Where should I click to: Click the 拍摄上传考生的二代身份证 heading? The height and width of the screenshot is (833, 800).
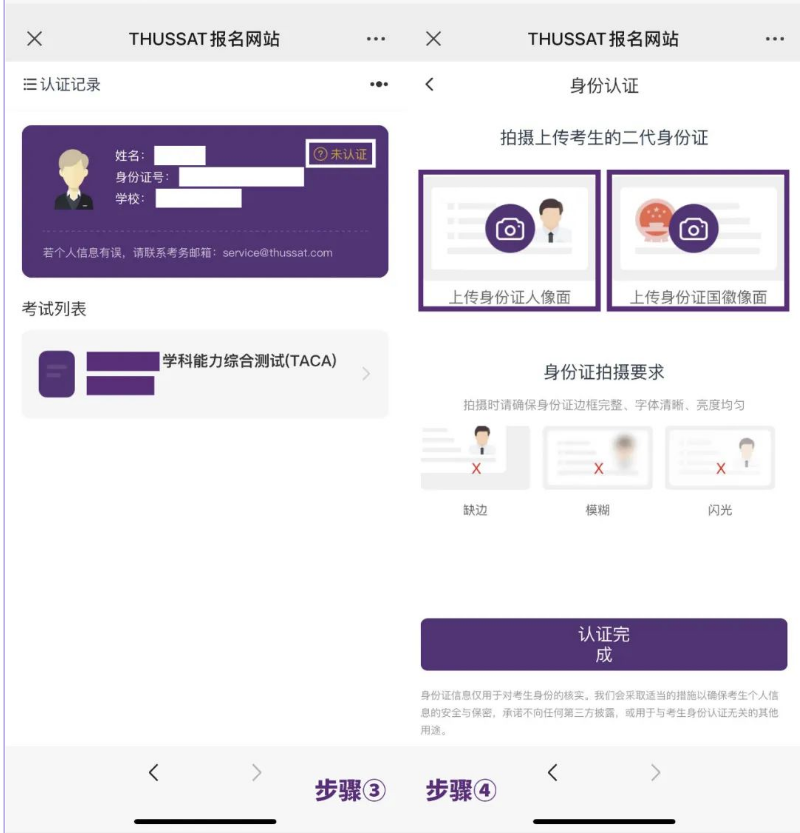tap(604, 138)
